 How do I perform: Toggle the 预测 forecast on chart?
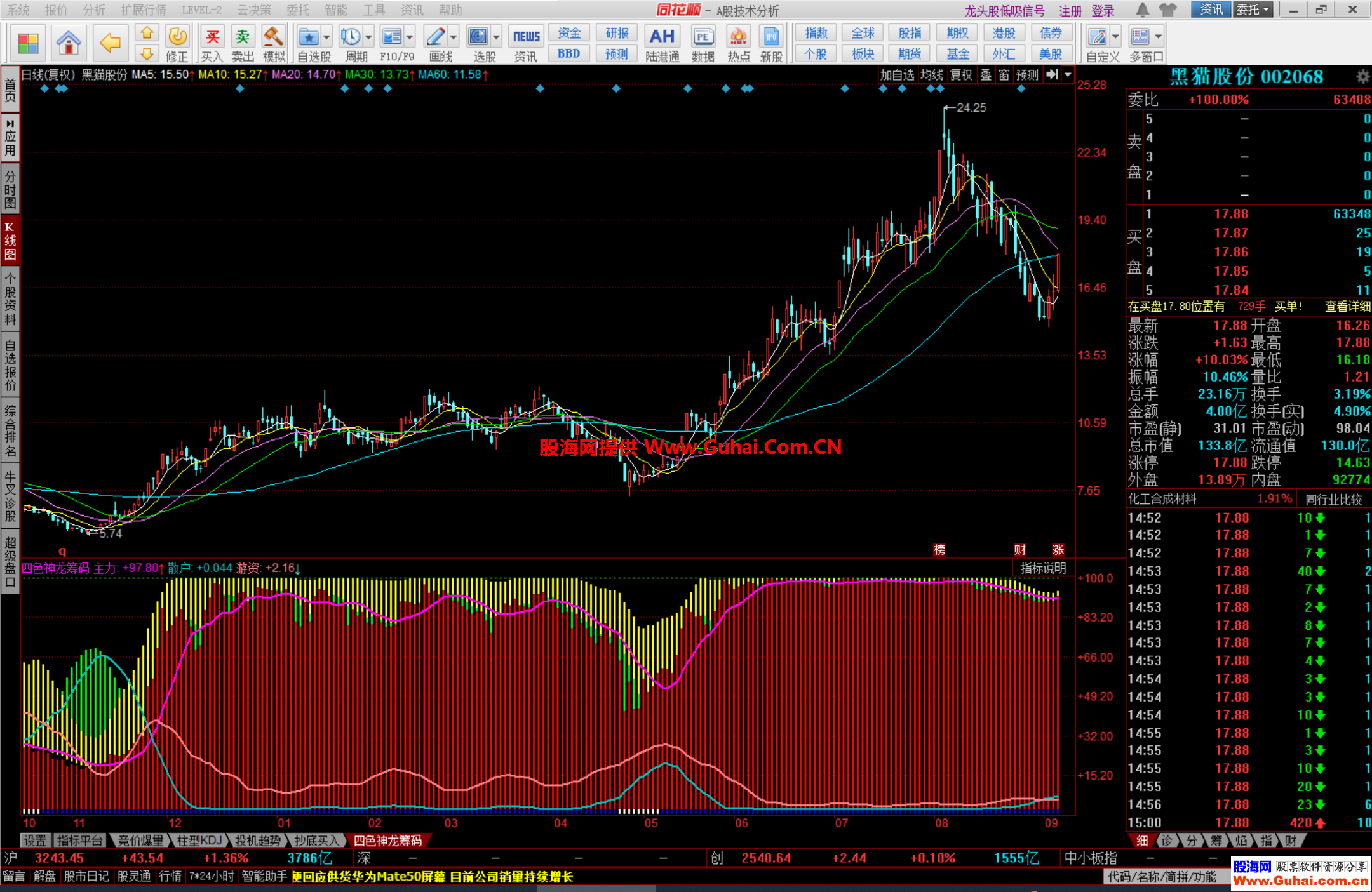1027,74
